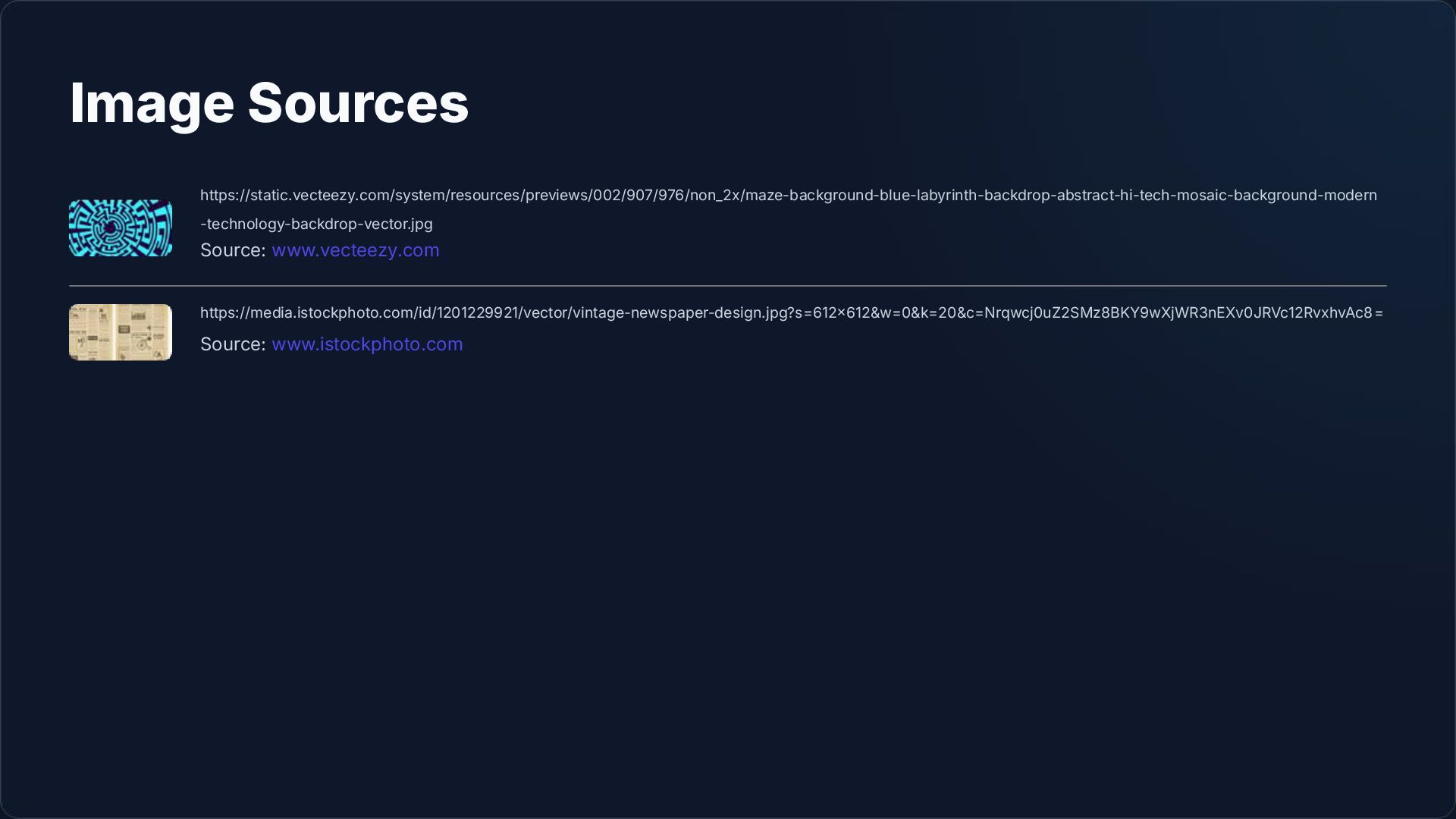The image size is (1456, 819).
Task: Click the 'Source:' label beside vecteezy link
Action: point(232,250)
